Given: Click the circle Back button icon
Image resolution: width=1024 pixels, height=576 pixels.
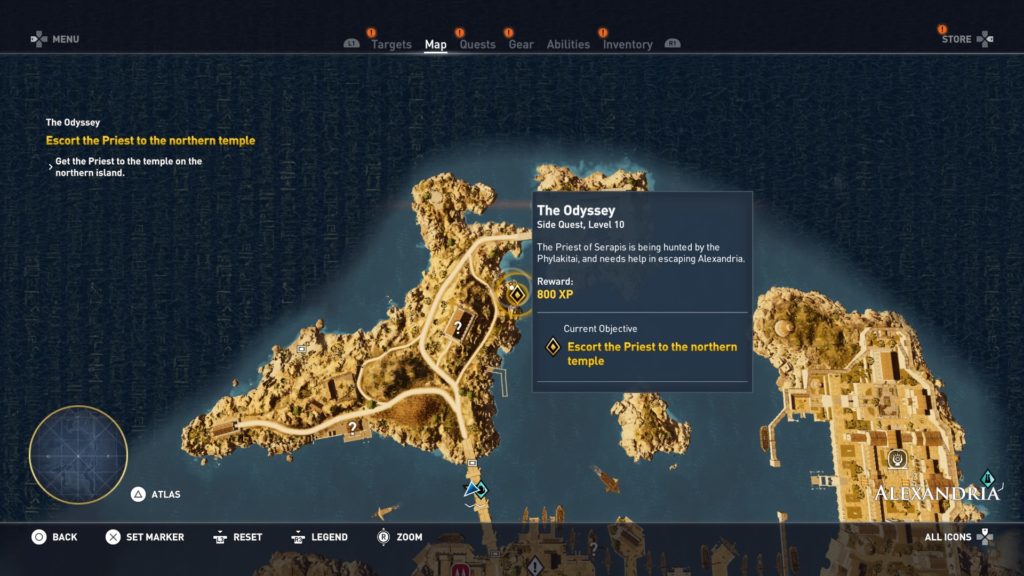Looking at the screenshot, I should (x=39, y=537).
